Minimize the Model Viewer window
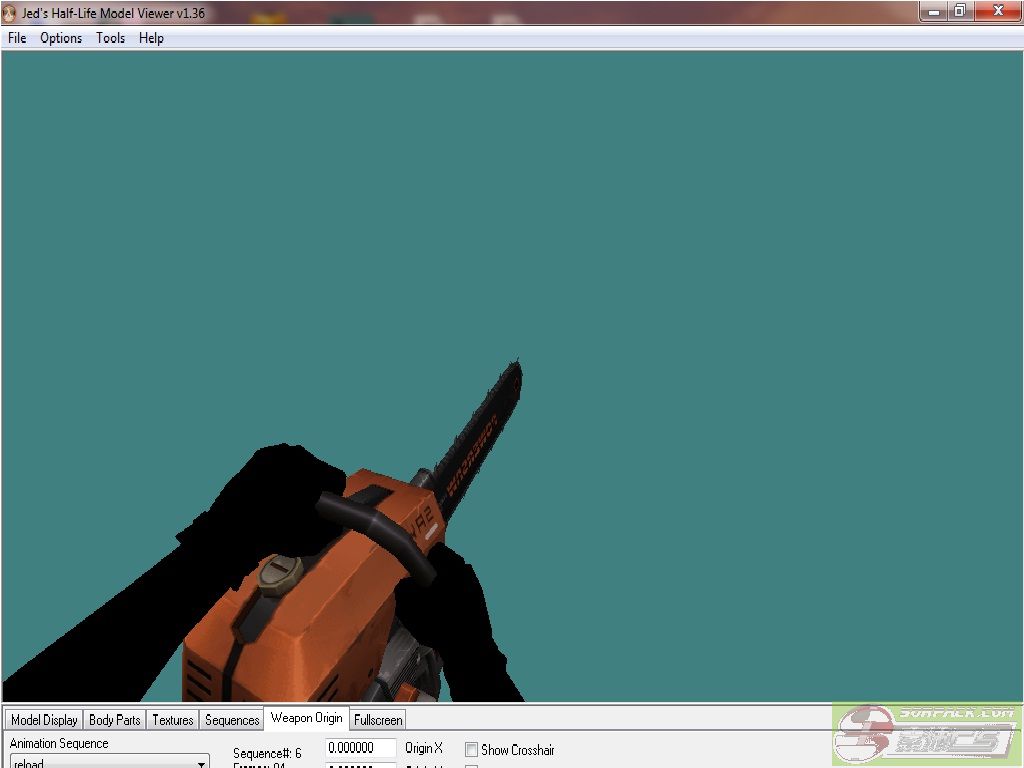The image size is (1024, 768). click(935, 11)
